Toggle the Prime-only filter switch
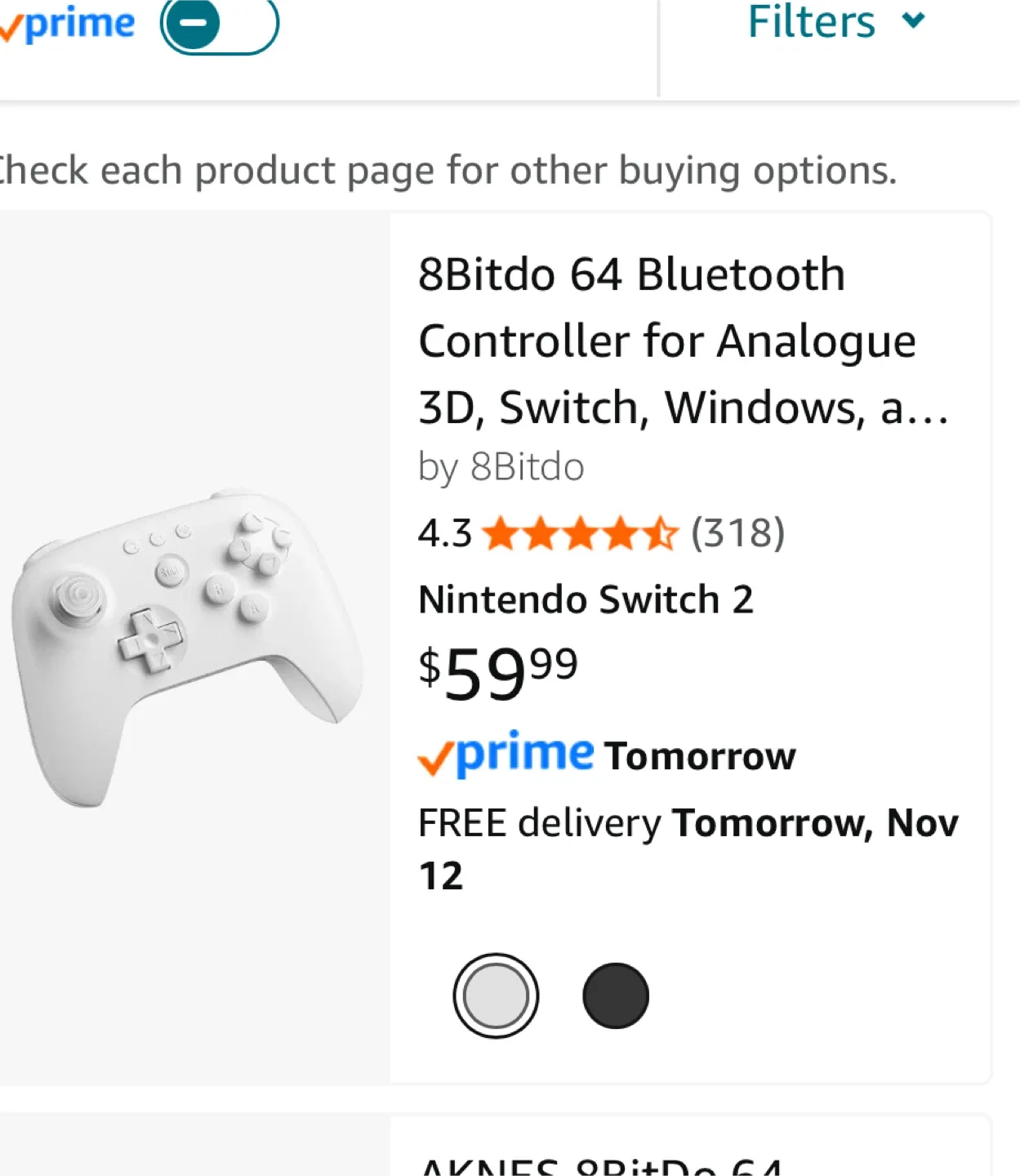The height and width of the screenshot is (1176, 1020). point(219,24)
